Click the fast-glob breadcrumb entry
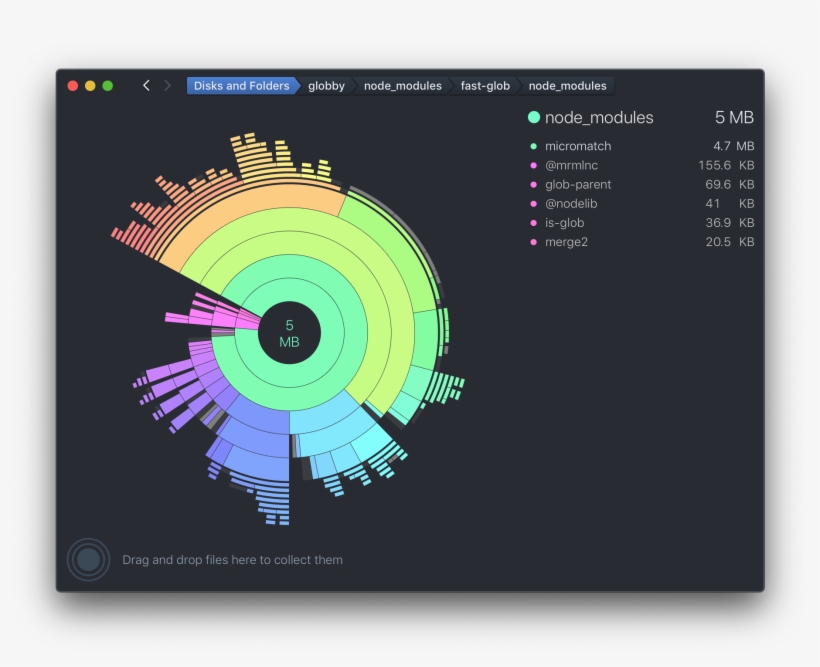Screen dimensions: 820x667 coord(484,86)
